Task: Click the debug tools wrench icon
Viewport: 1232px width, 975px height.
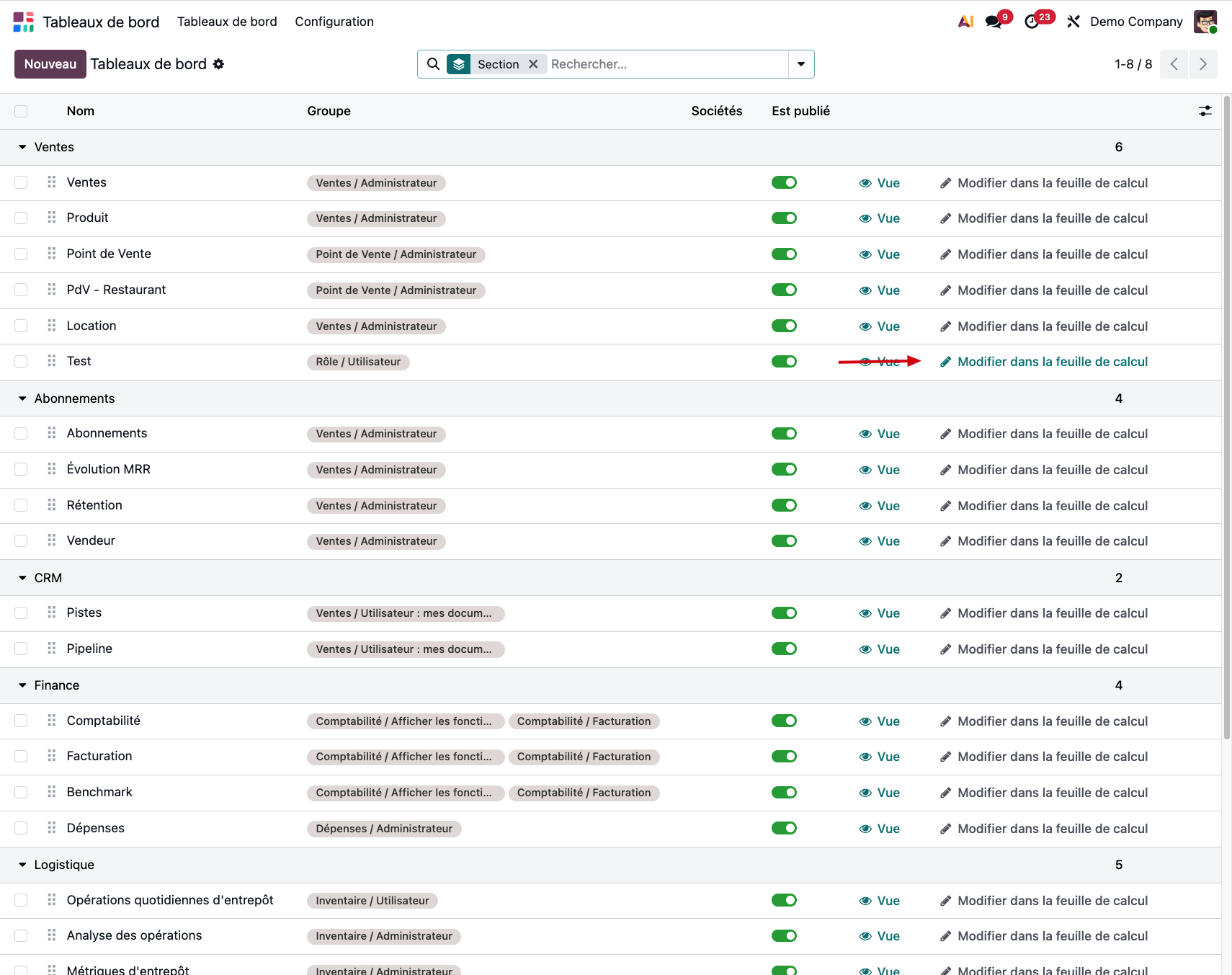Action: (x=1073, y=22)
